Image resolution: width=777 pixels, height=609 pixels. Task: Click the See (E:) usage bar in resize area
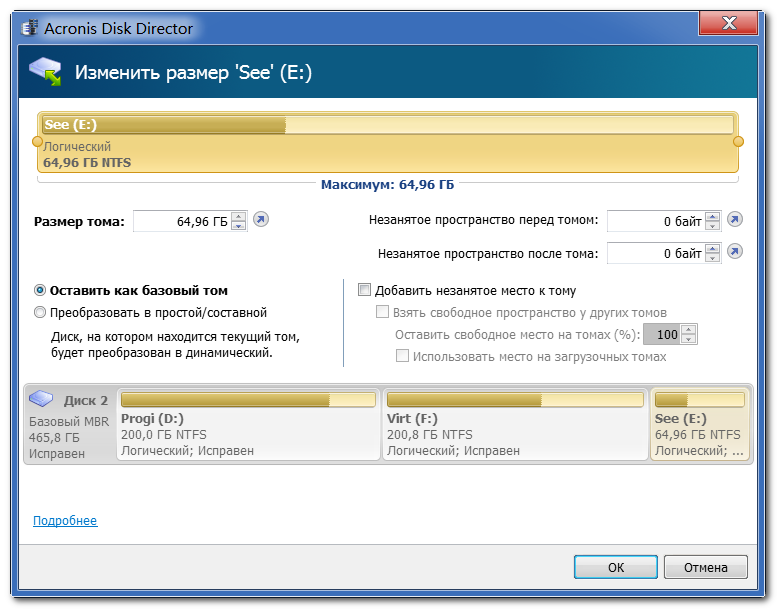[x=388, y=125]
